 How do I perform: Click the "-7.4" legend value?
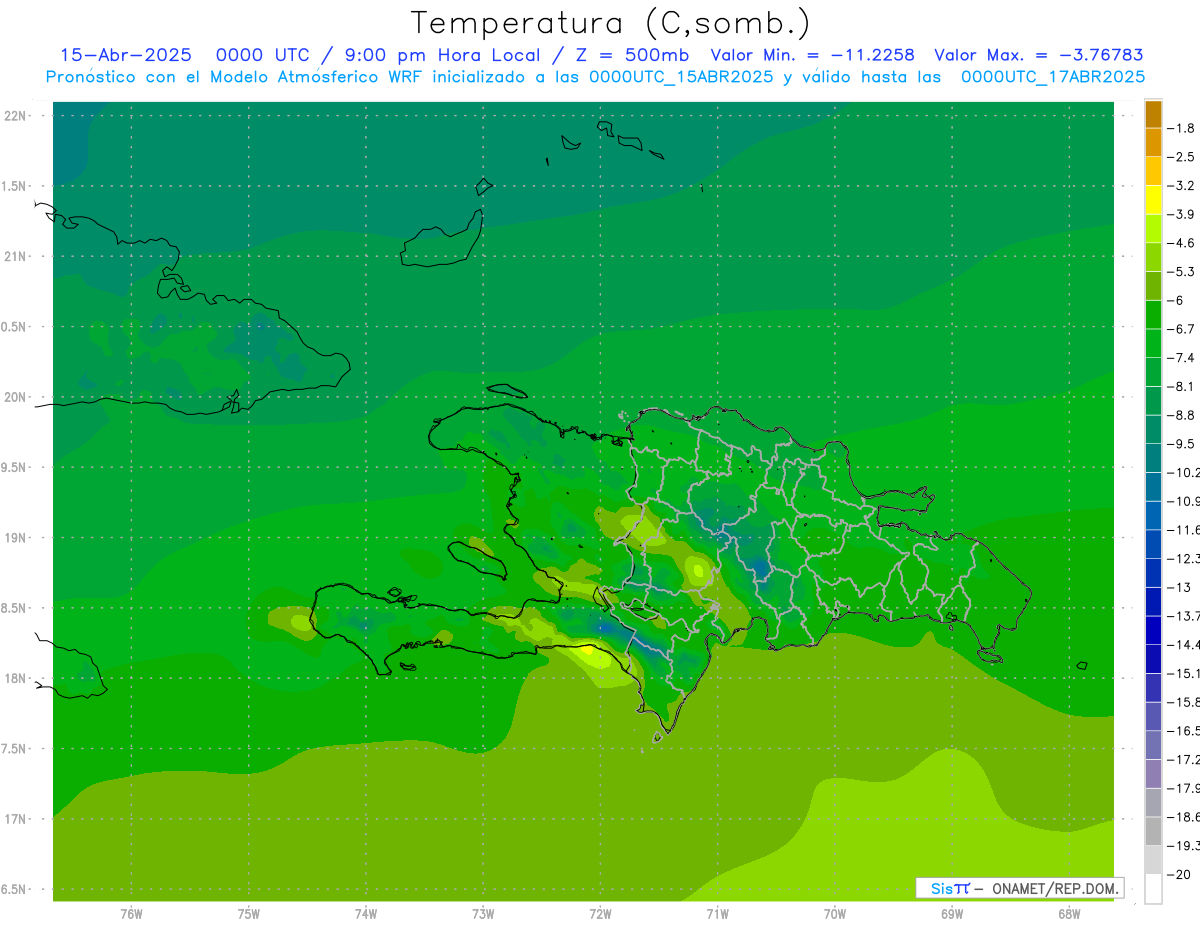1181,357
